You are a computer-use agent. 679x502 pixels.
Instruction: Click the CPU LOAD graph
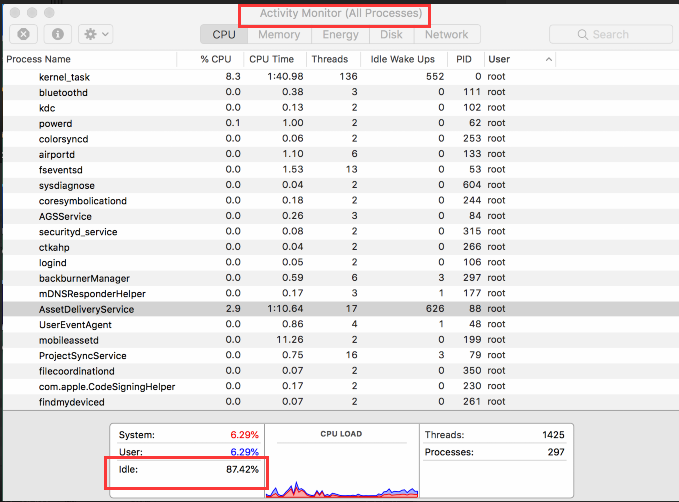tap(342, 461)
